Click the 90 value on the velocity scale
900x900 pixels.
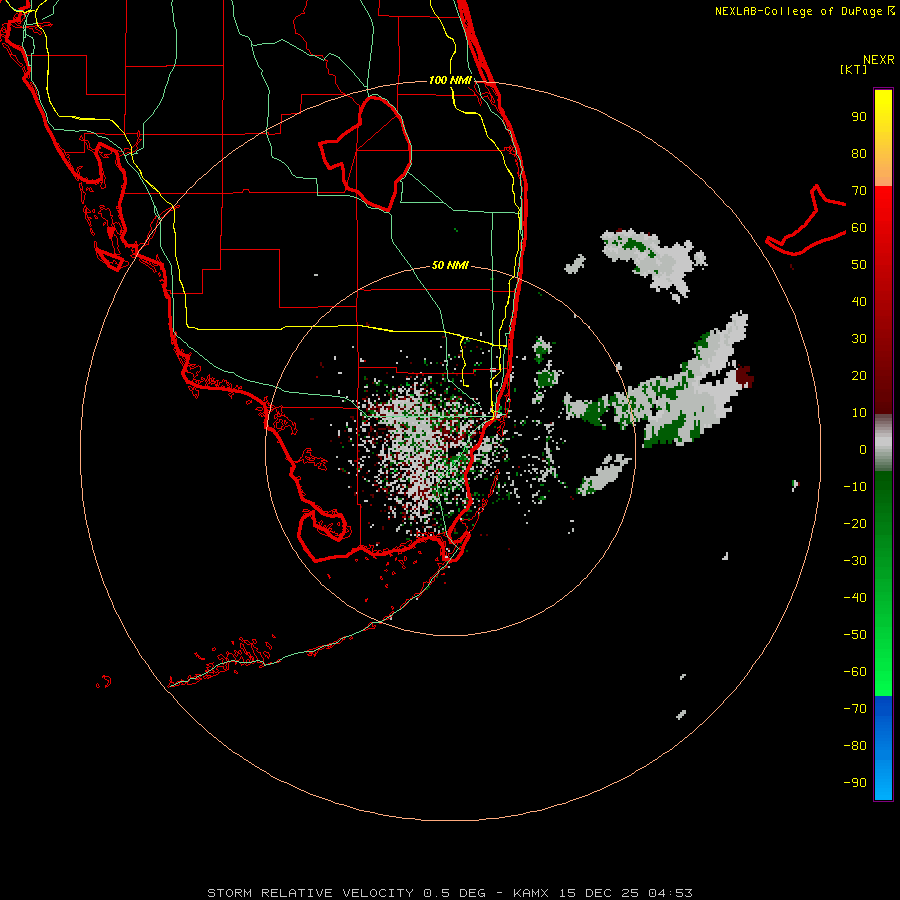(859, 117)
